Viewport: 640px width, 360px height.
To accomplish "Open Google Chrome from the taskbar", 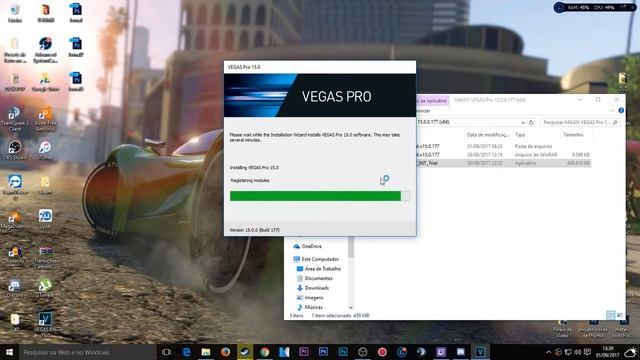I will point(264,352).
